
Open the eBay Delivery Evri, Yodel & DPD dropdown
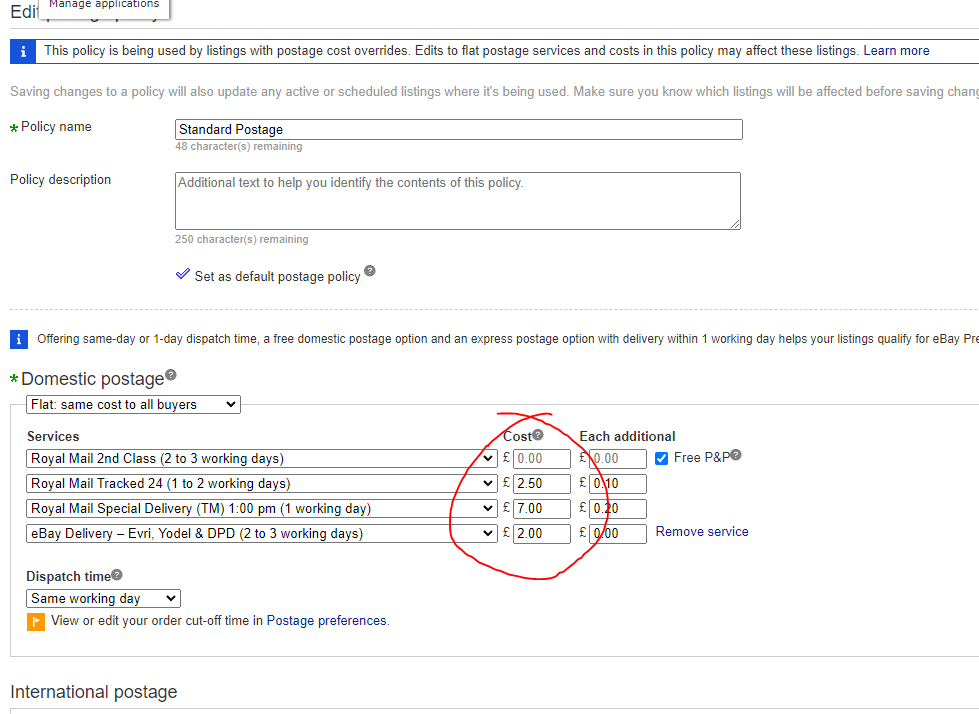[262, 534]
